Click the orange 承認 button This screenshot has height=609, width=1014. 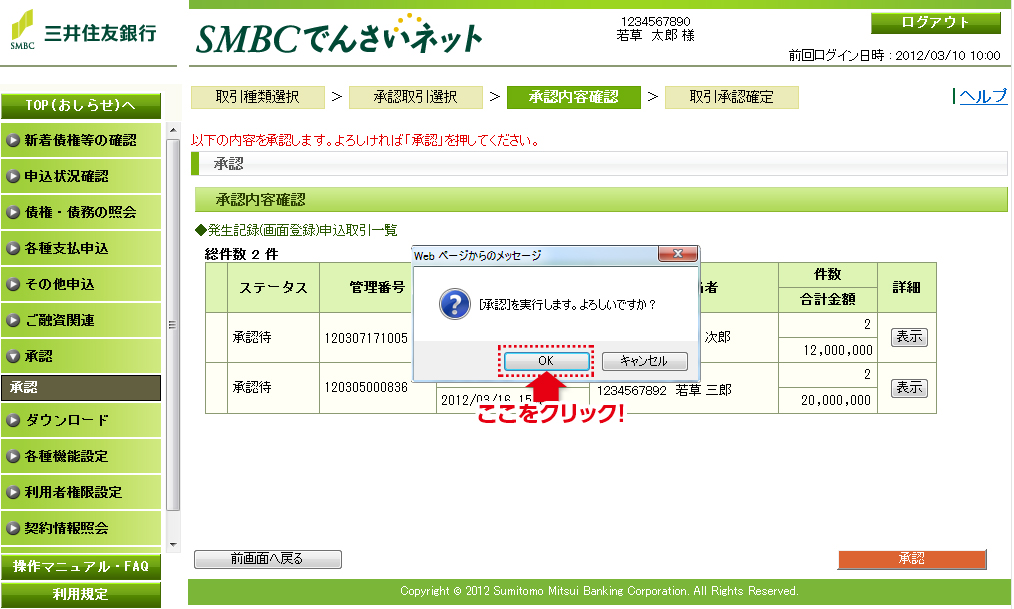(x=912, y=559)
